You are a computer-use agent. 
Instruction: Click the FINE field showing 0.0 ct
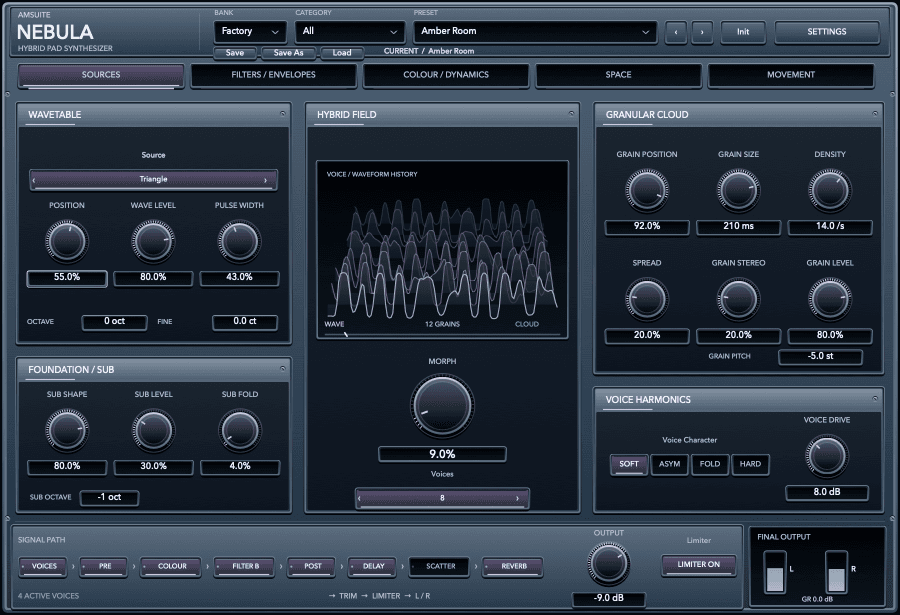pyautogui.click(x=245, y=322)
